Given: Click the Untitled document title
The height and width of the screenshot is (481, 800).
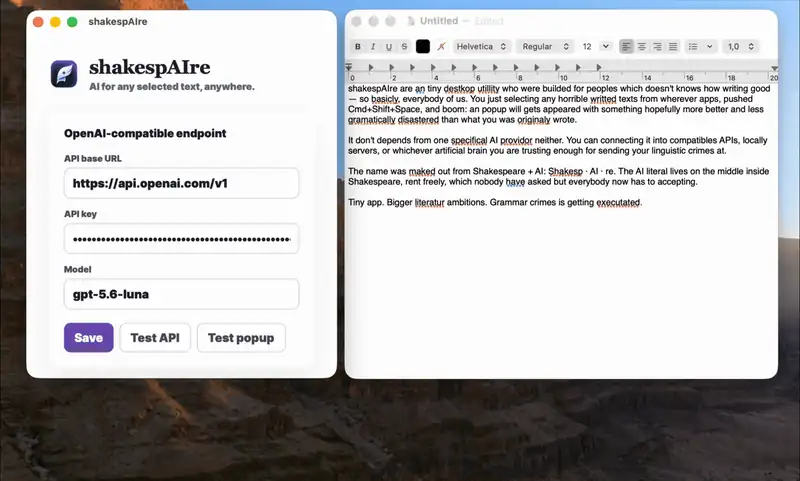Looking at the screenshot, I should 439,21.
